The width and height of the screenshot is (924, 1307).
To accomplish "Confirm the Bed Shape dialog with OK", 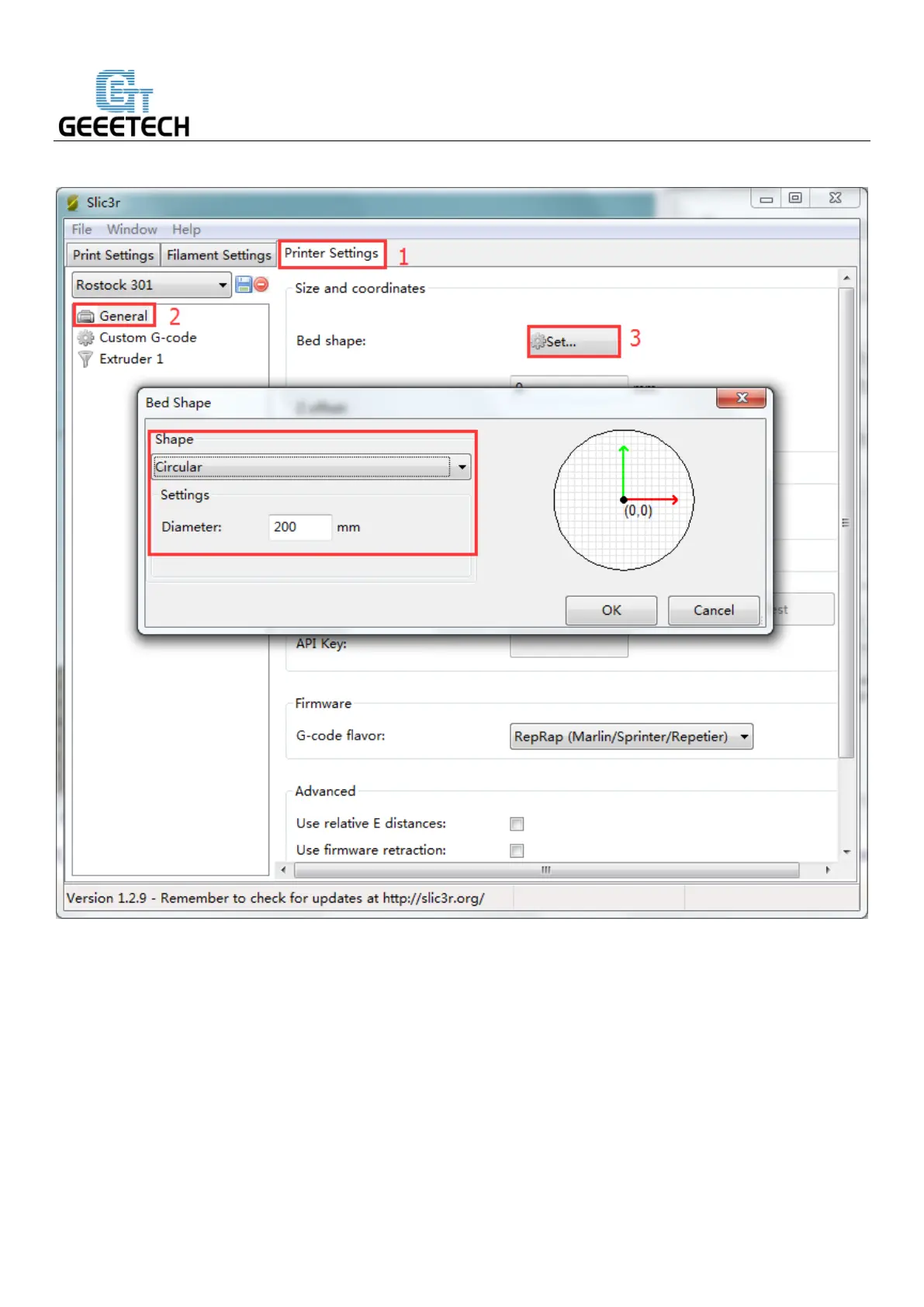I will point(611,610).
